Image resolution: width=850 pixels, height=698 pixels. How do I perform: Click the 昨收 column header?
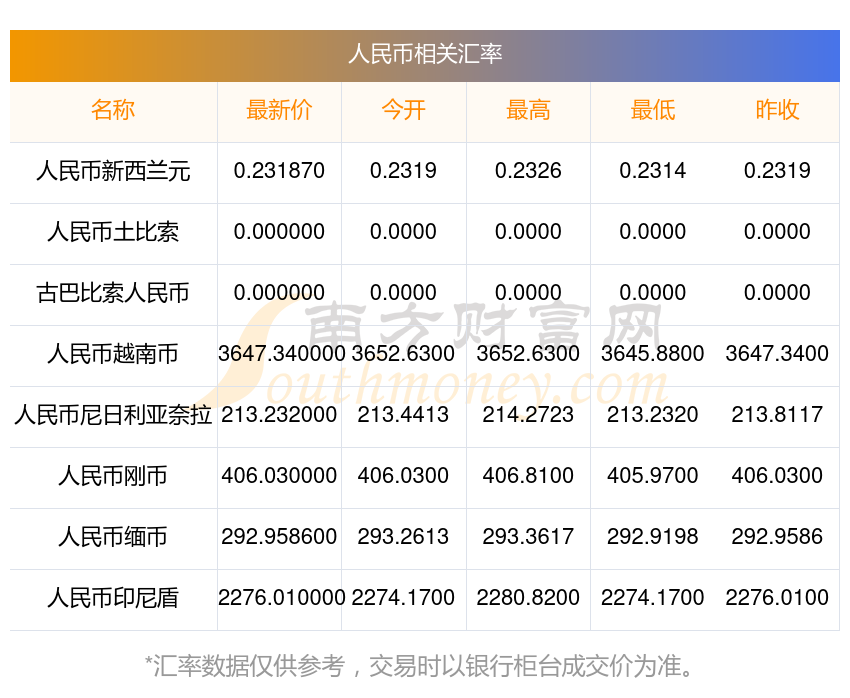(x=777, y=110)
